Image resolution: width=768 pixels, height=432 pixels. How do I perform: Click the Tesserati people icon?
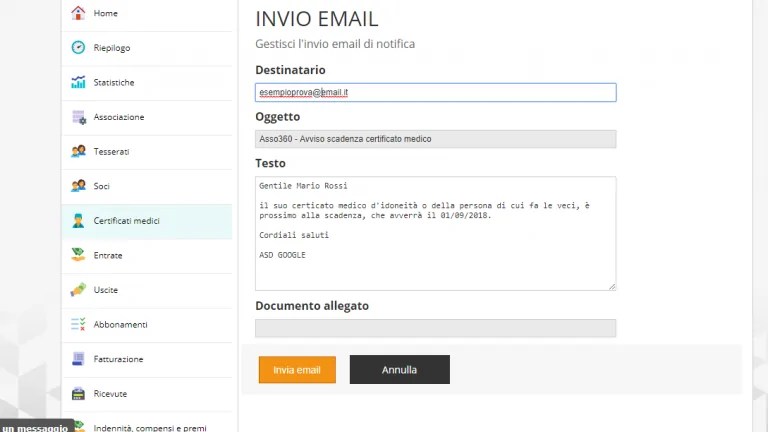(78, 151)
